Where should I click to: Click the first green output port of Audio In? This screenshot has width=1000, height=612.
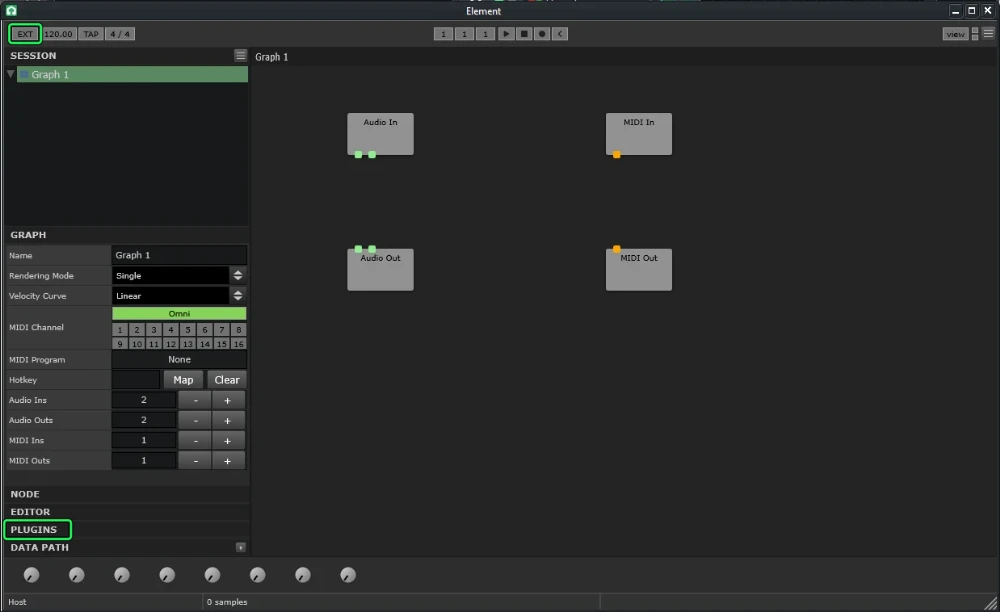(358, 154)
